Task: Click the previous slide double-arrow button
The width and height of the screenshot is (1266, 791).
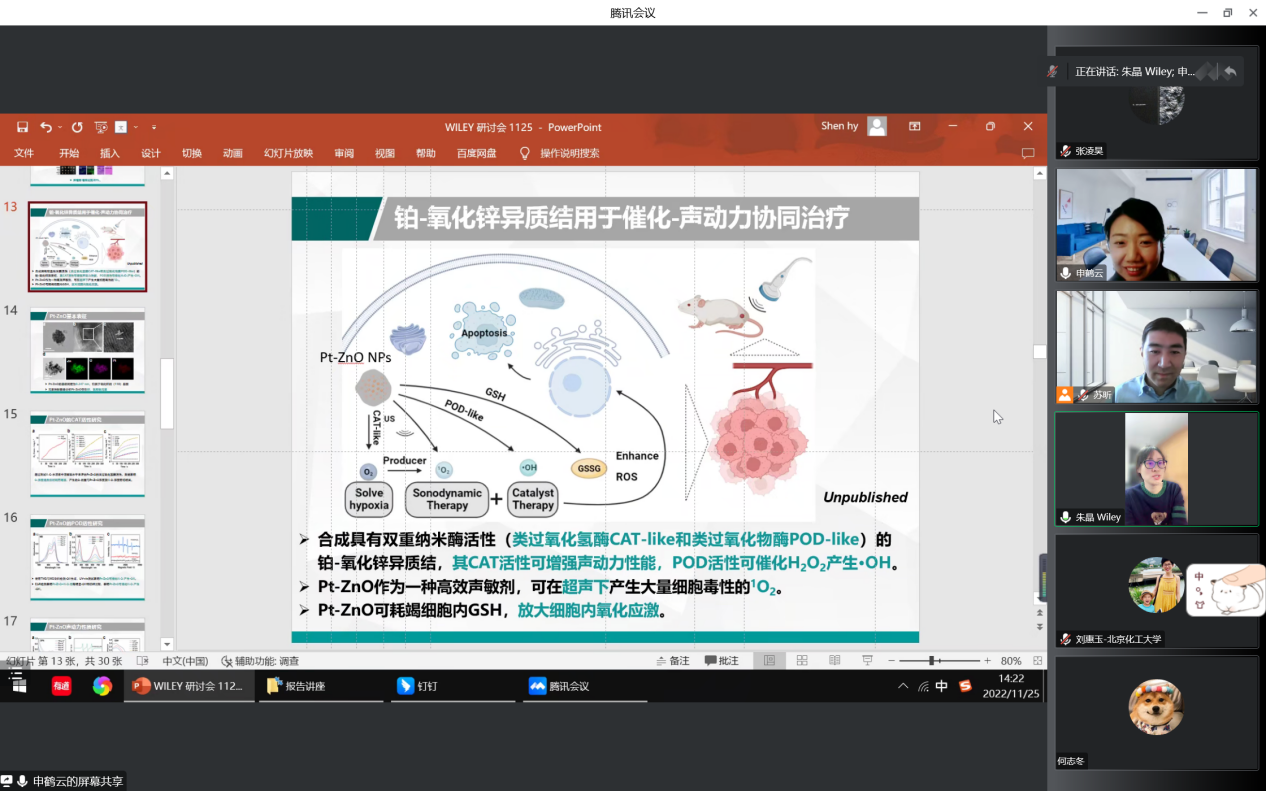Action: [x=1040, y=612]
